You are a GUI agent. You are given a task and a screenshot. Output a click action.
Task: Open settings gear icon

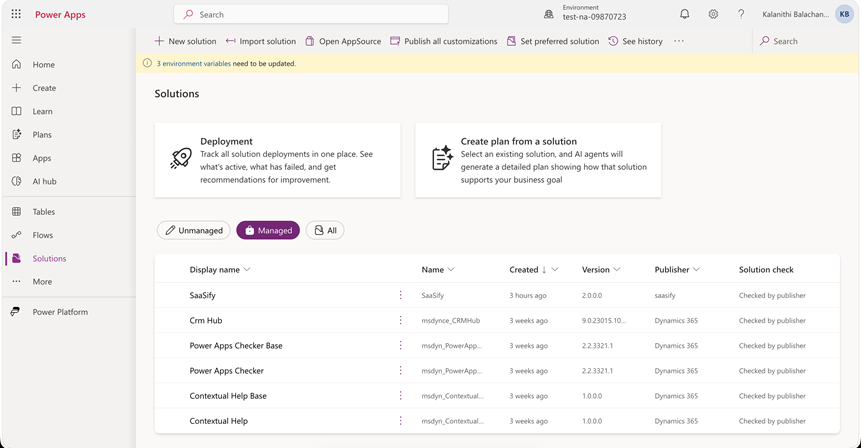(713, 14)
